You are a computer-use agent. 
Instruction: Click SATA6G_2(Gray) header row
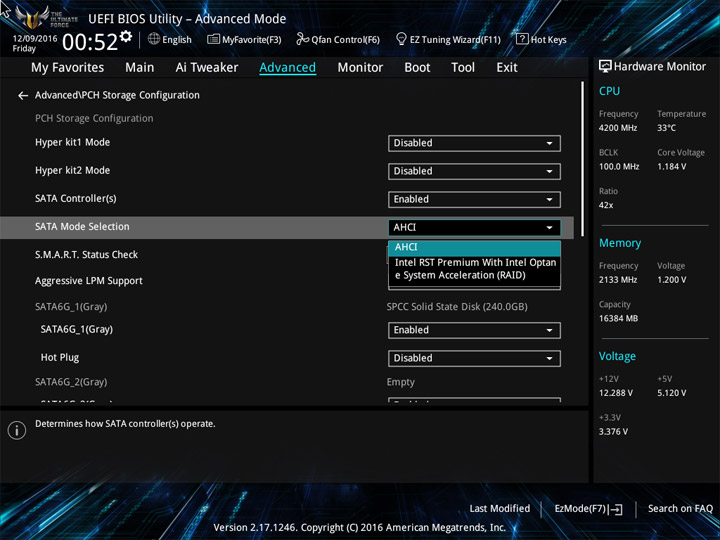pos(71,382)
